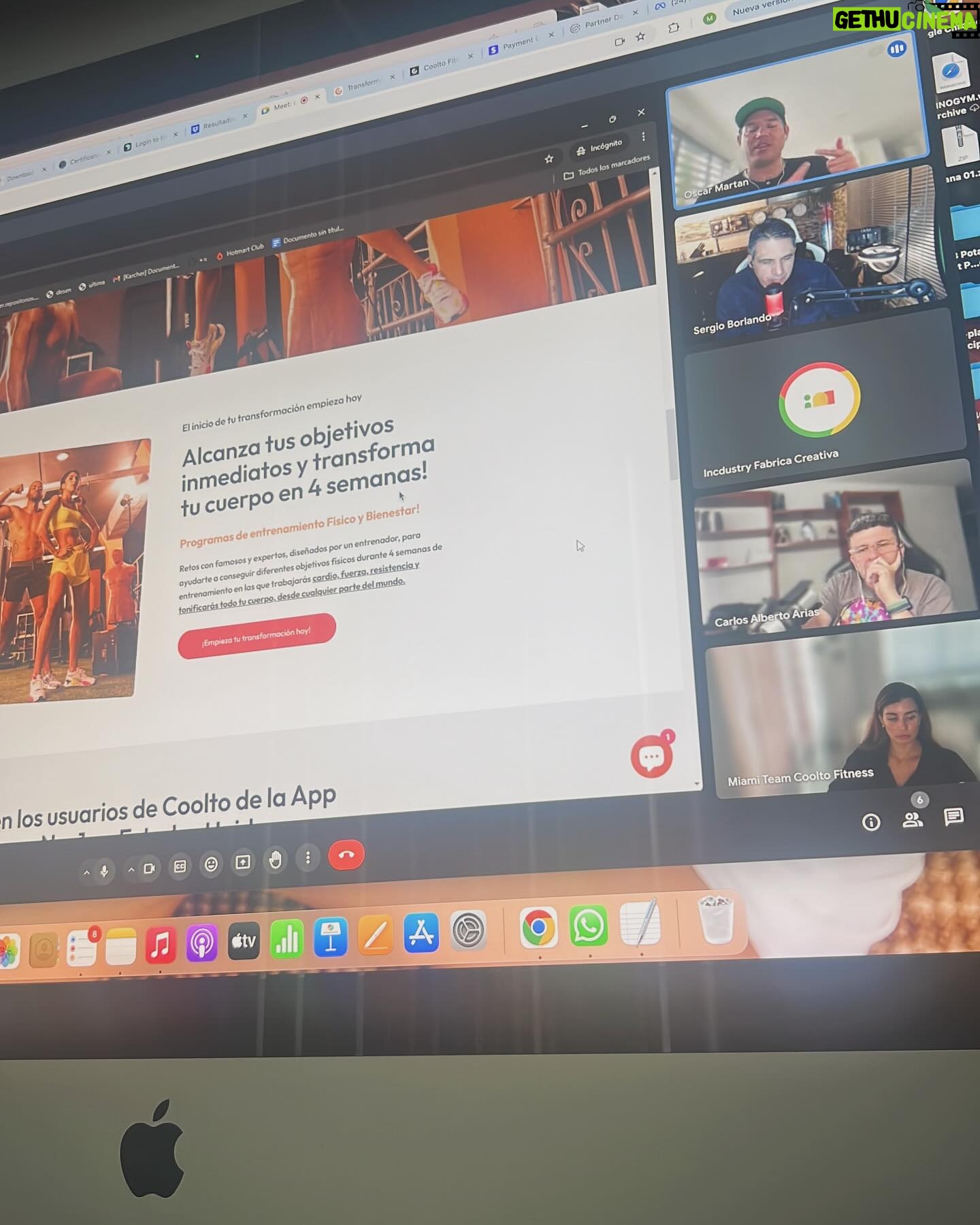Open Notes app in the Dock
This screenshot has height=1225, width=980.
click(x=120, y=947)
